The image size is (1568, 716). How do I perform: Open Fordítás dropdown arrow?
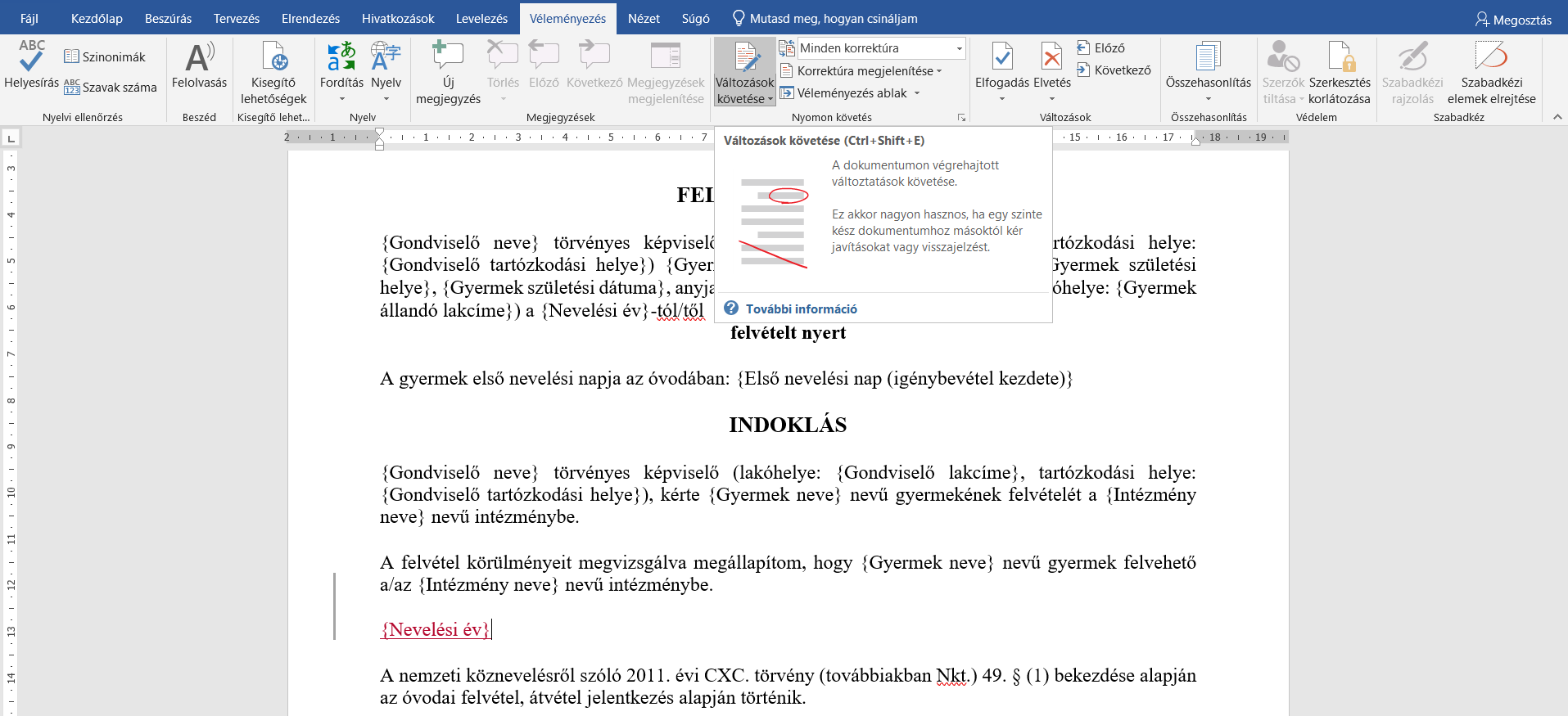tap(341, 99)
